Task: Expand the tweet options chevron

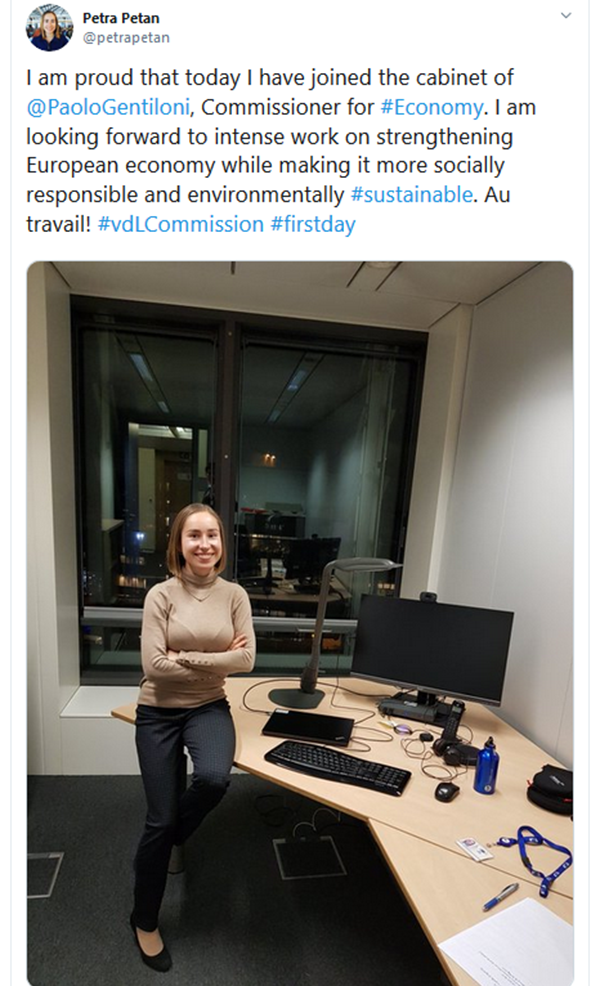Action: click(566, 16)
